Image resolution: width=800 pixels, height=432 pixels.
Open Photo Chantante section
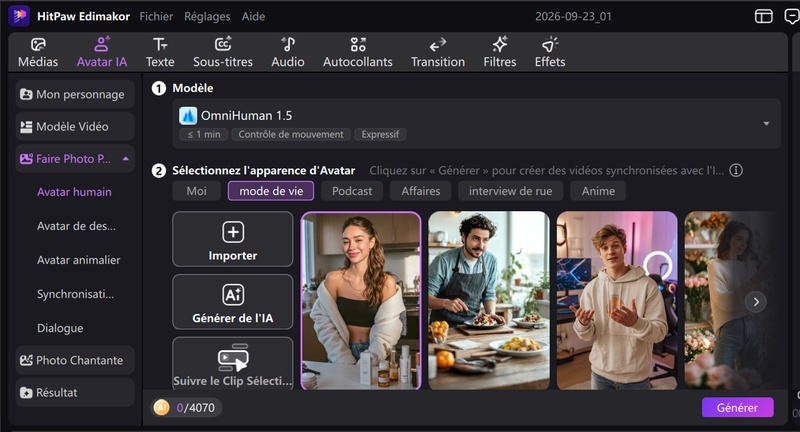[75, 360]
